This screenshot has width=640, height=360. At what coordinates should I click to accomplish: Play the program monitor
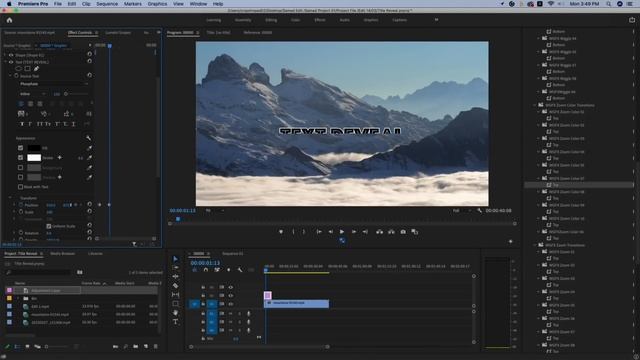click(342, 232)
